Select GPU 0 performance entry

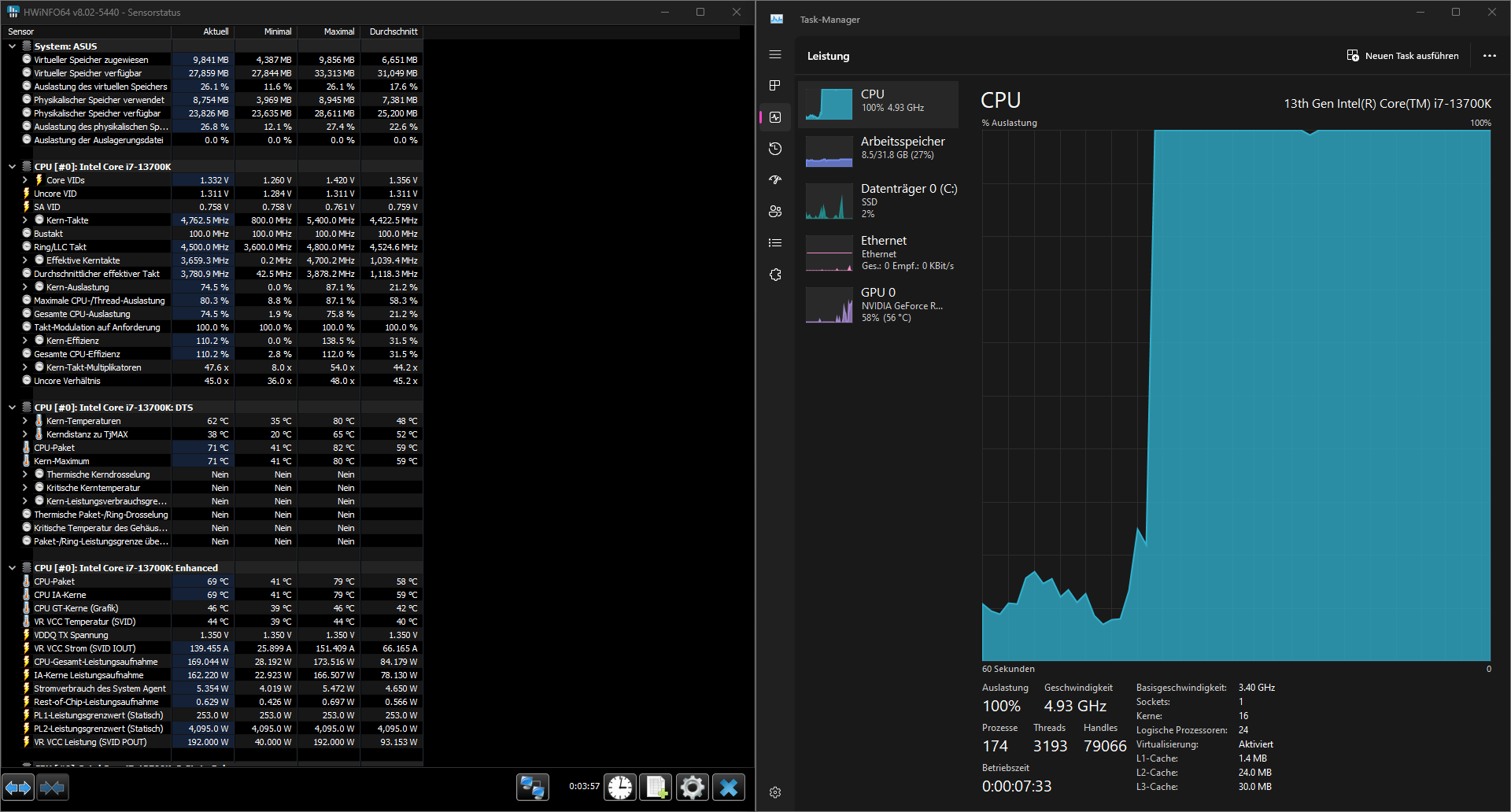878,304
